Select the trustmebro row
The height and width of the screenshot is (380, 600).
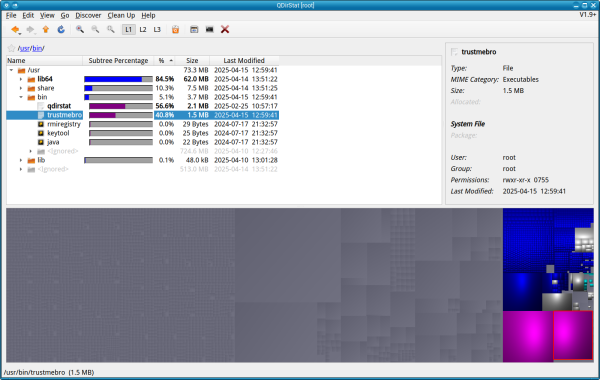[x=142, y=115]
